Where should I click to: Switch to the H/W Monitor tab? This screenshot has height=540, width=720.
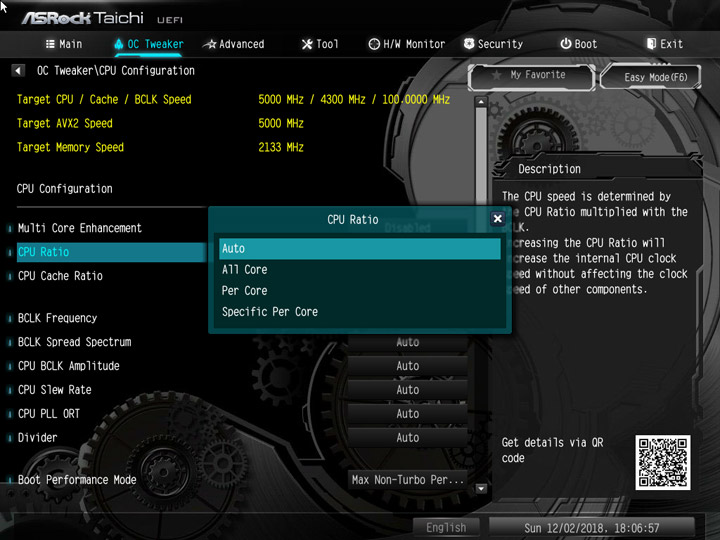pyautogui.click(x=407, y=44)
